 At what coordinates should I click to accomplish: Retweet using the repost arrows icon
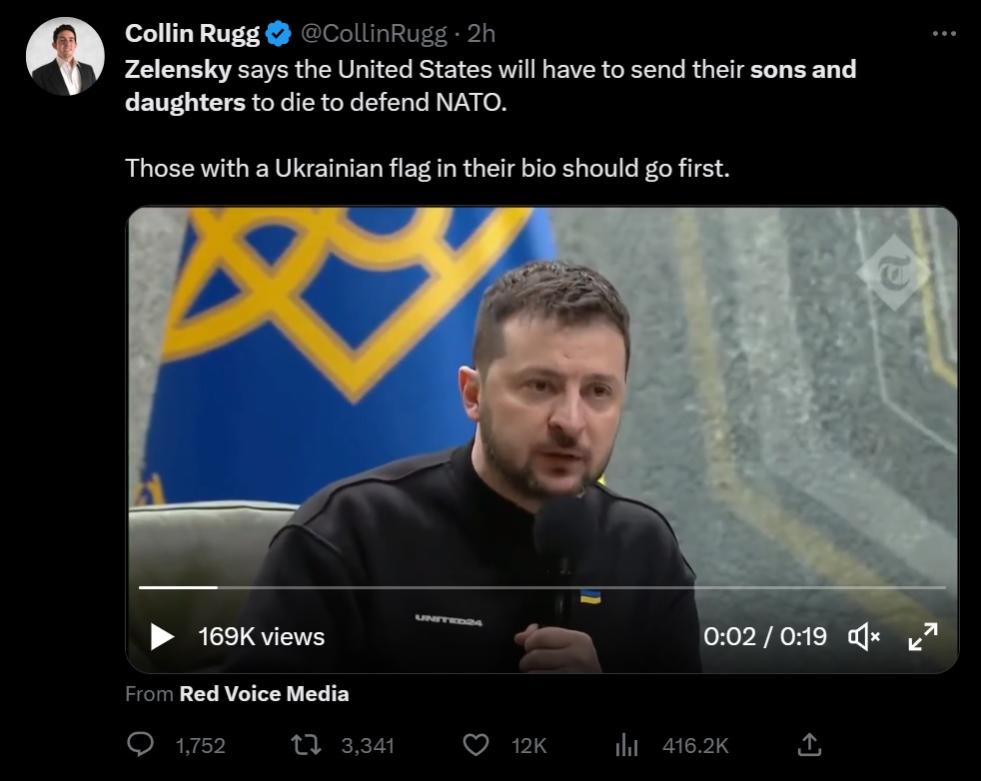306,745
